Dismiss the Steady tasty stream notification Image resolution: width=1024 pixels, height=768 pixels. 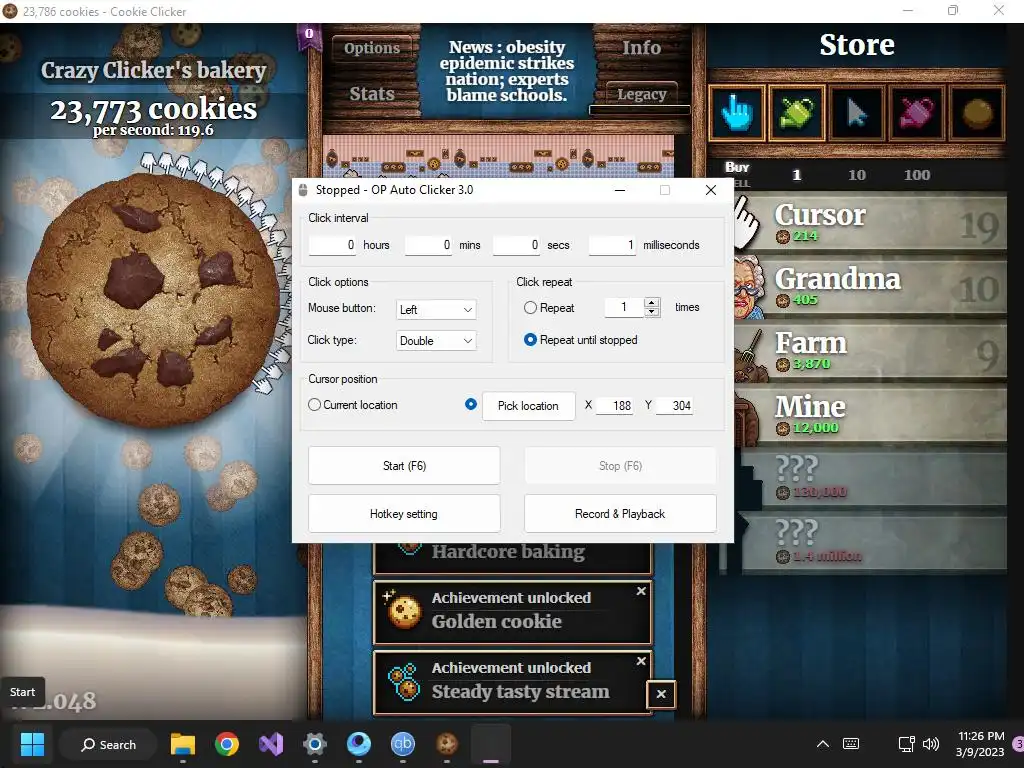tap(641, 661)
